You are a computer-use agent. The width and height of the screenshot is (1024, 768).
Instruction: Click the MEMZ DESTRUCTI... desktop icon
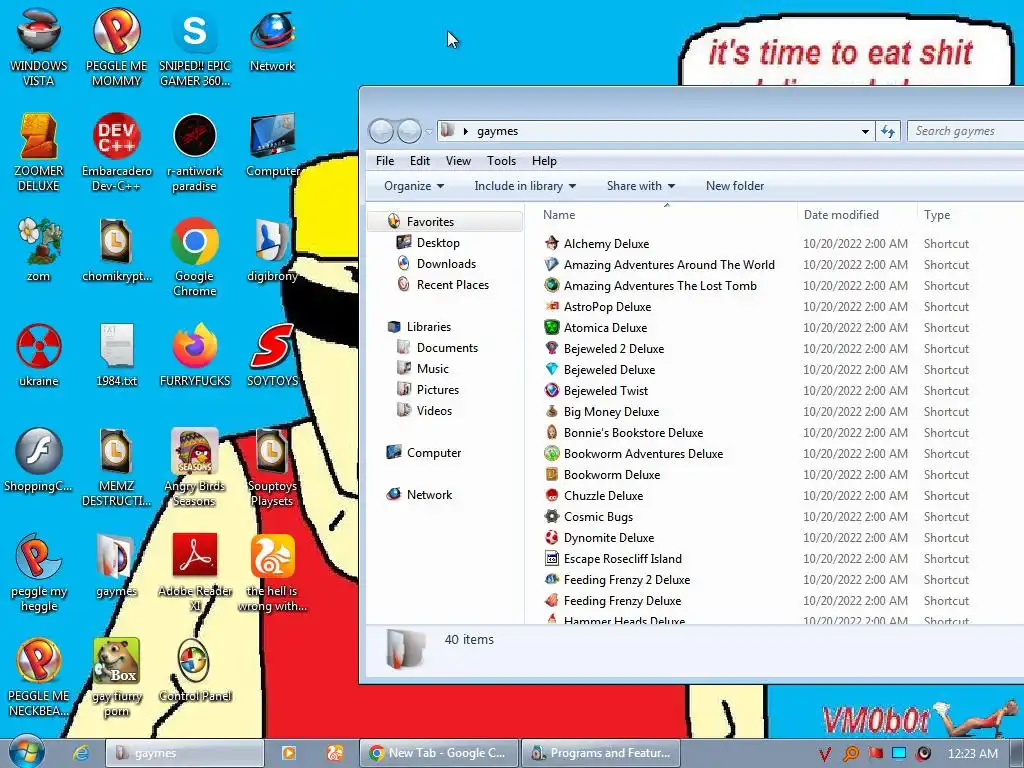click(x=116, y=468)
